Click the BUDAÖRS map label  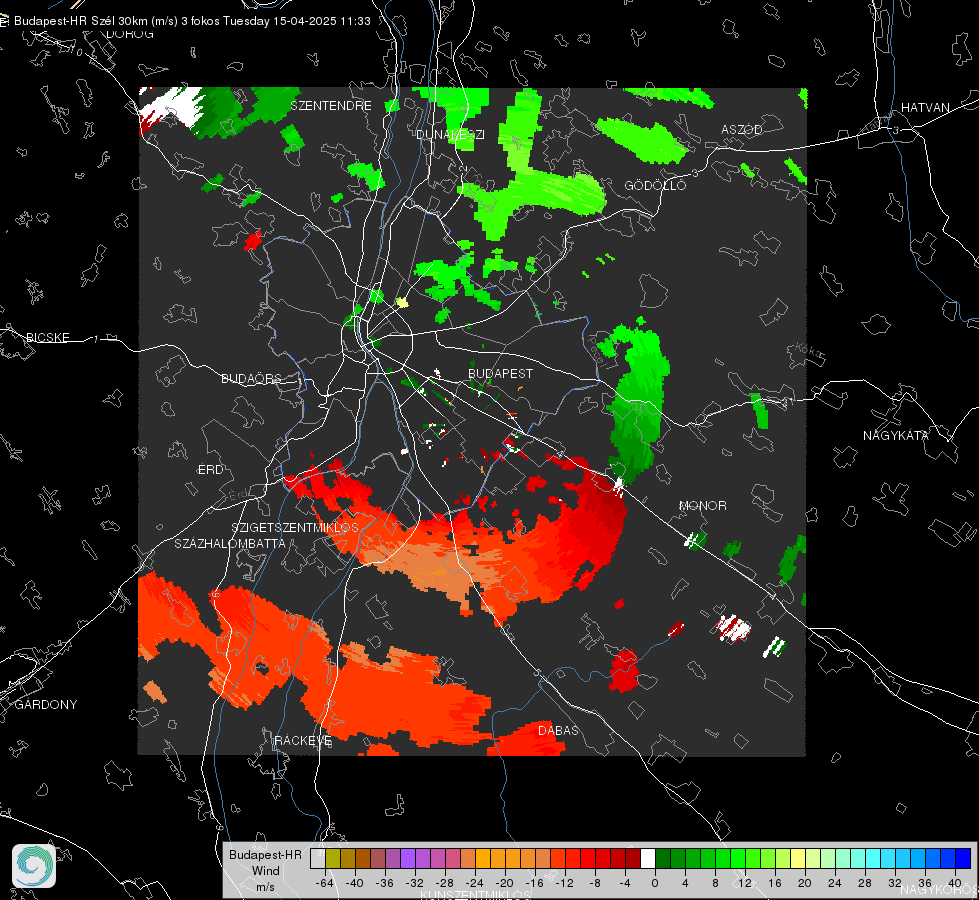[251, 378]
